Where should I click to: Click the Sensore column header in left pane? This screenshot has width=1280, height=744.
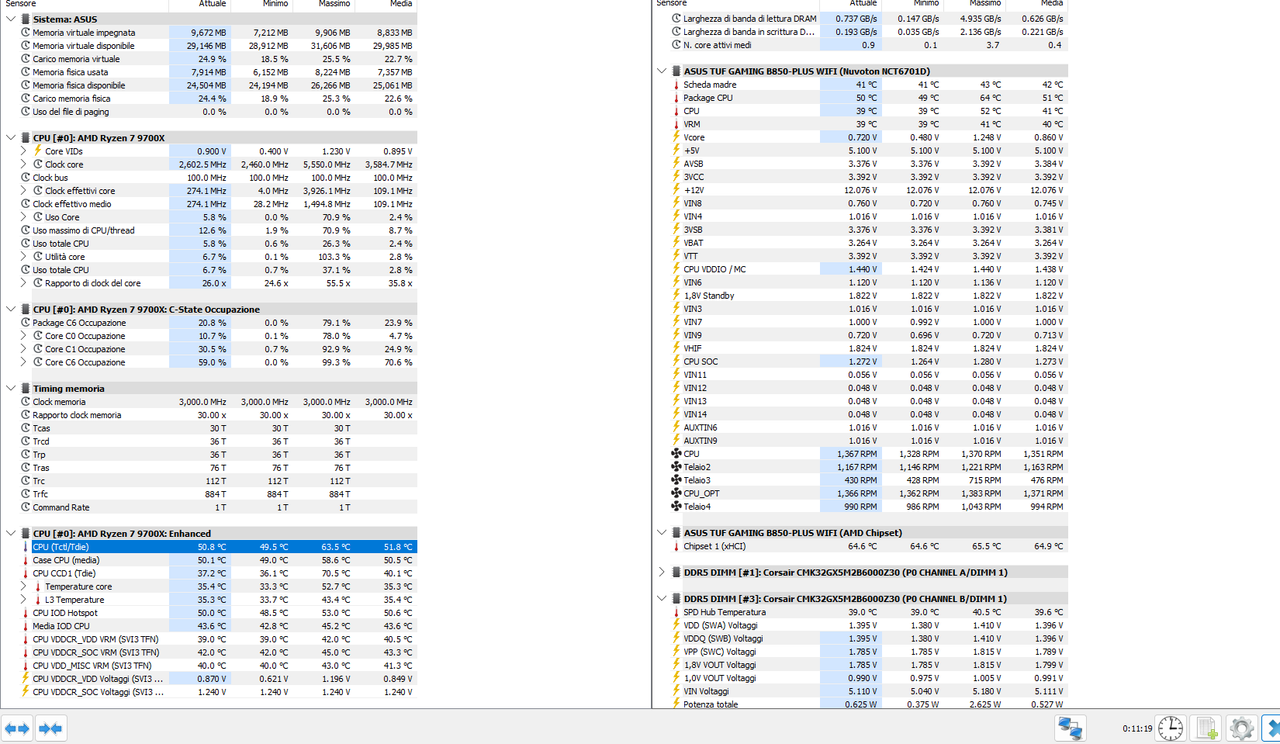point(85,4)
